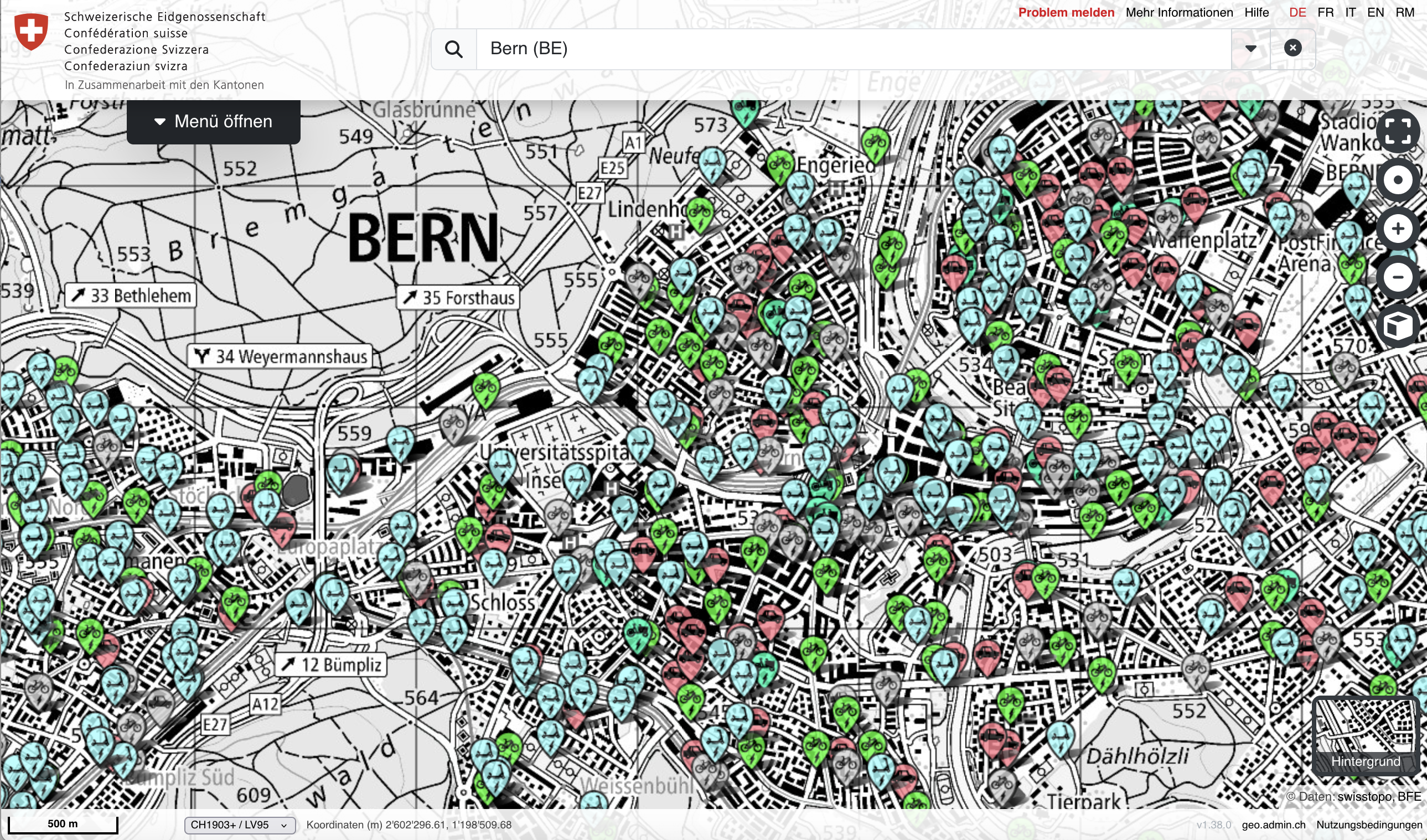The width and height of the screenshot is (1427, 840).
Task: Click the blue scooter marker left of Neufeld
Action: (712, 165)
